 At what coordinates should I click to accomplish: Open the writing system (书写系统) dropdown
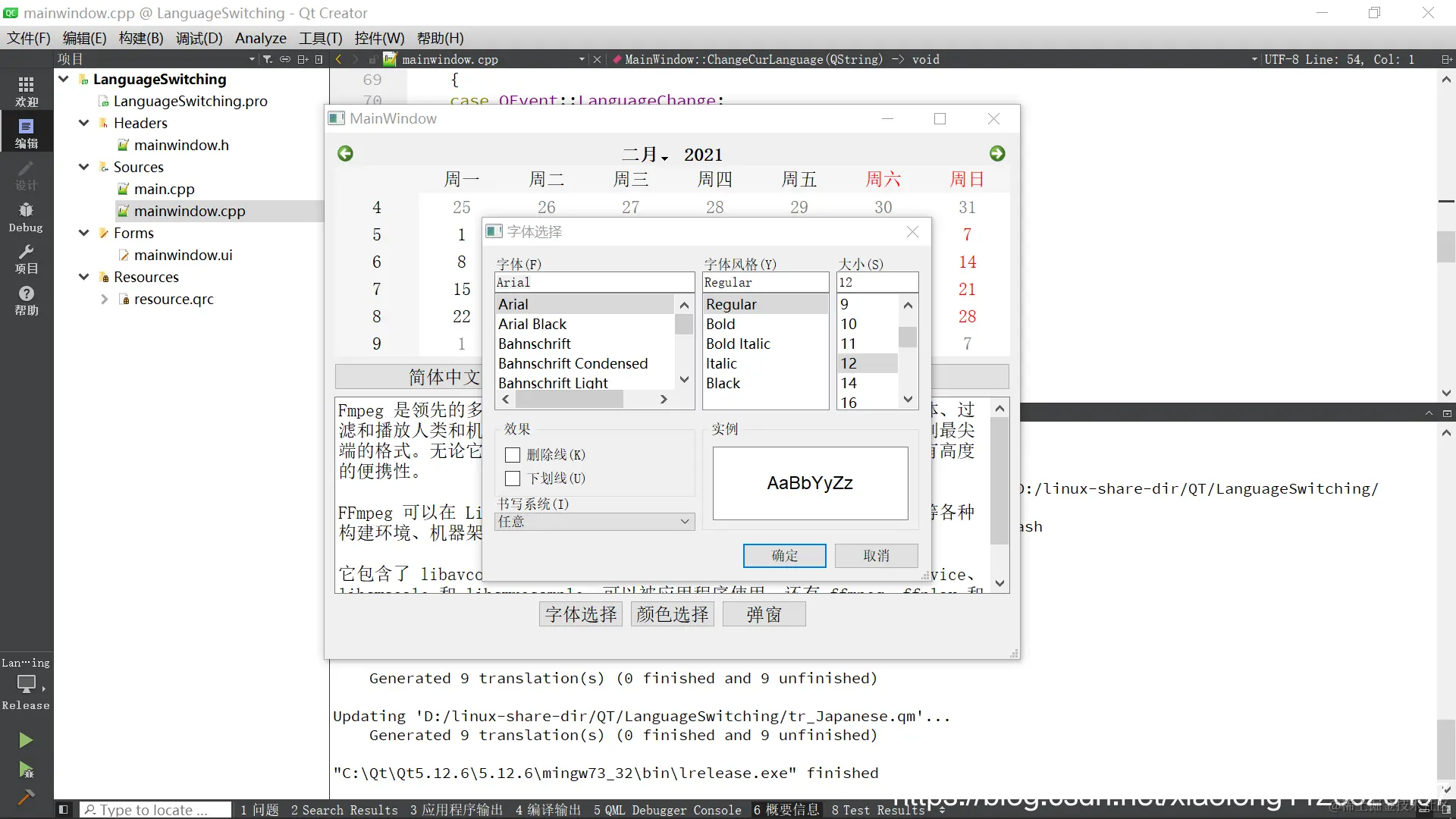tap(594, 522)
